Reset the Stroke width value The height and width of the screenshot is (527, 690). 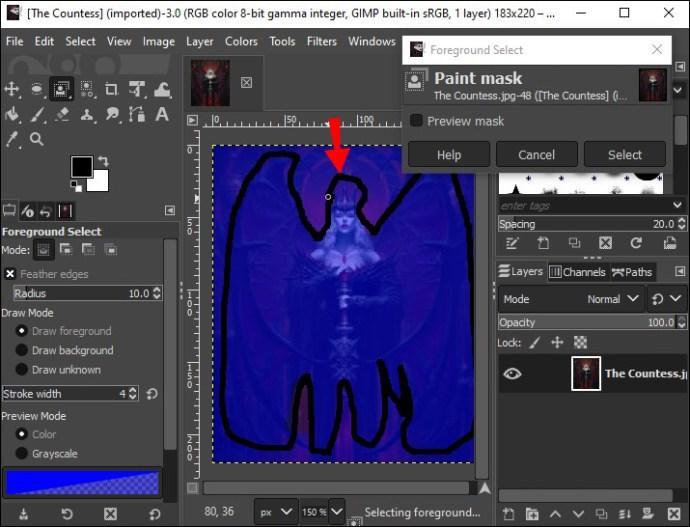point(152,393)
